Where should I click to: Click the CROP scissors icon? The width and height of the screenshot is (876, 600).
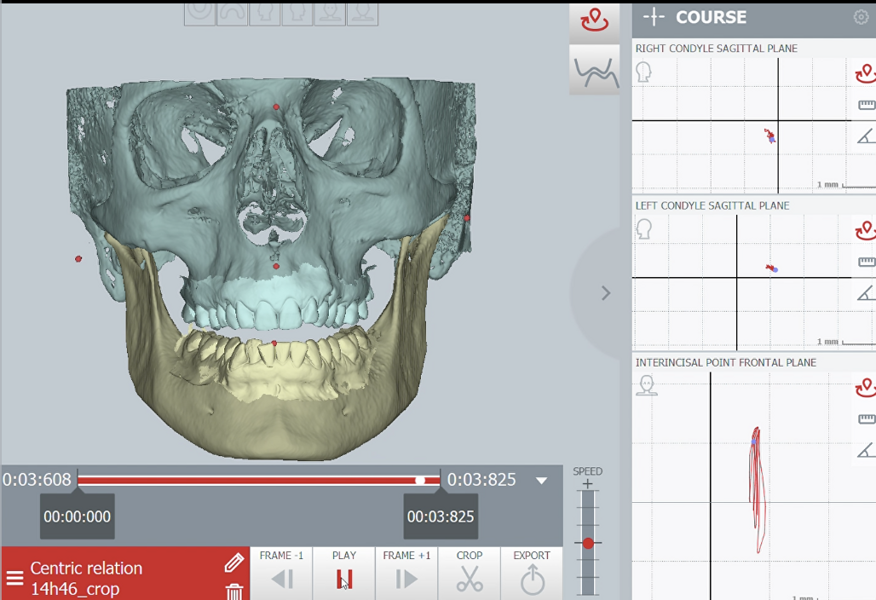click(x=469, y=578)
